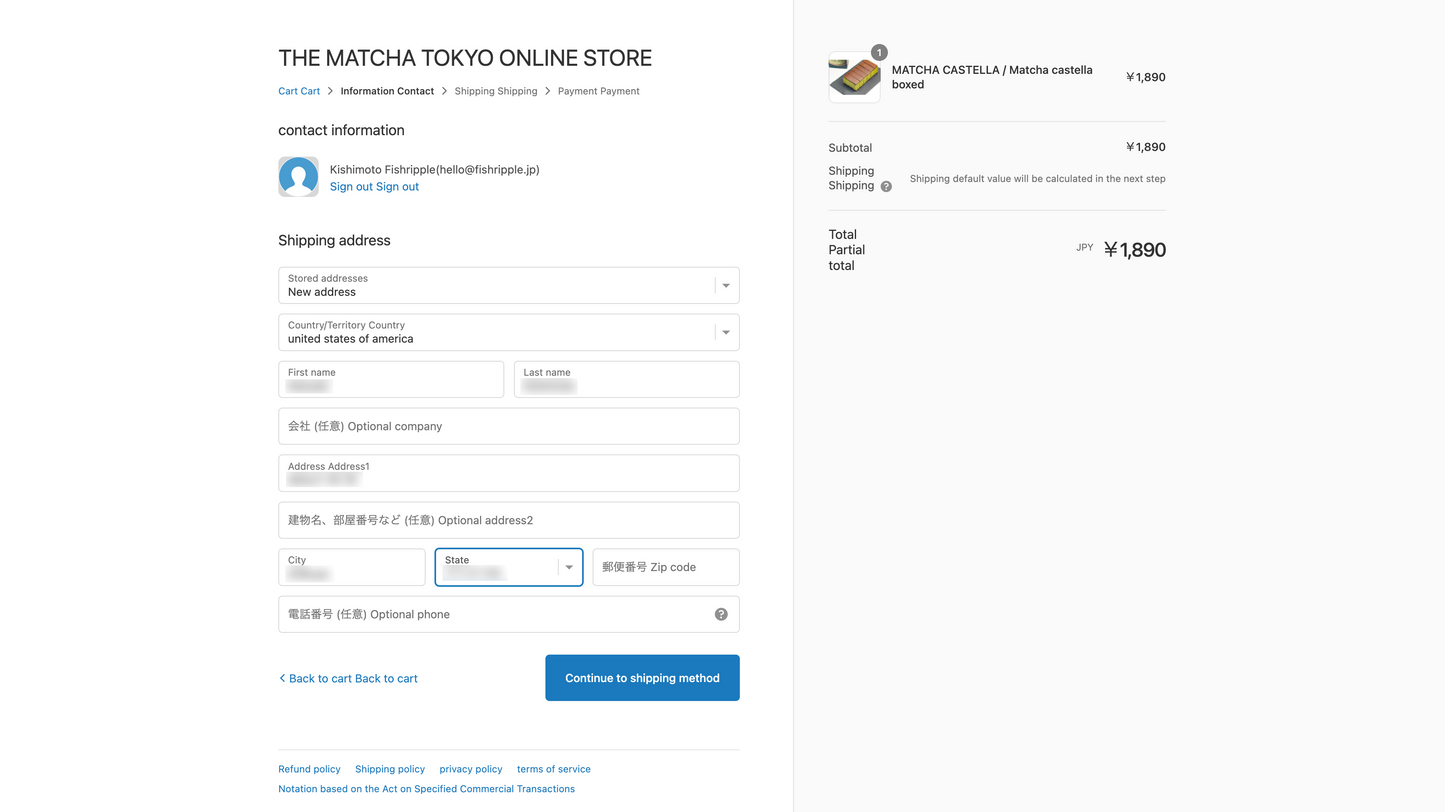Click the product name MATCHA CASTELLA text
Screen dimensions: 1445x812
pyautogui.click(x=992, y=77)
